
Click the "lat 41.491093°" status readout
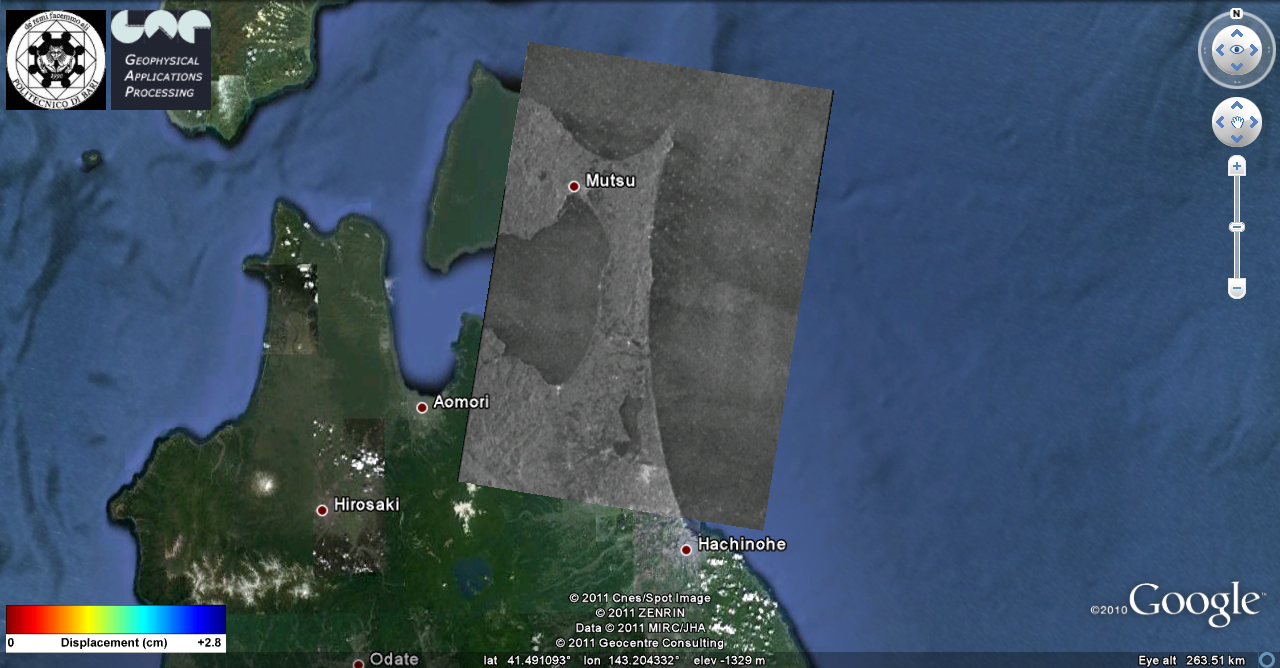pos(528,661)
